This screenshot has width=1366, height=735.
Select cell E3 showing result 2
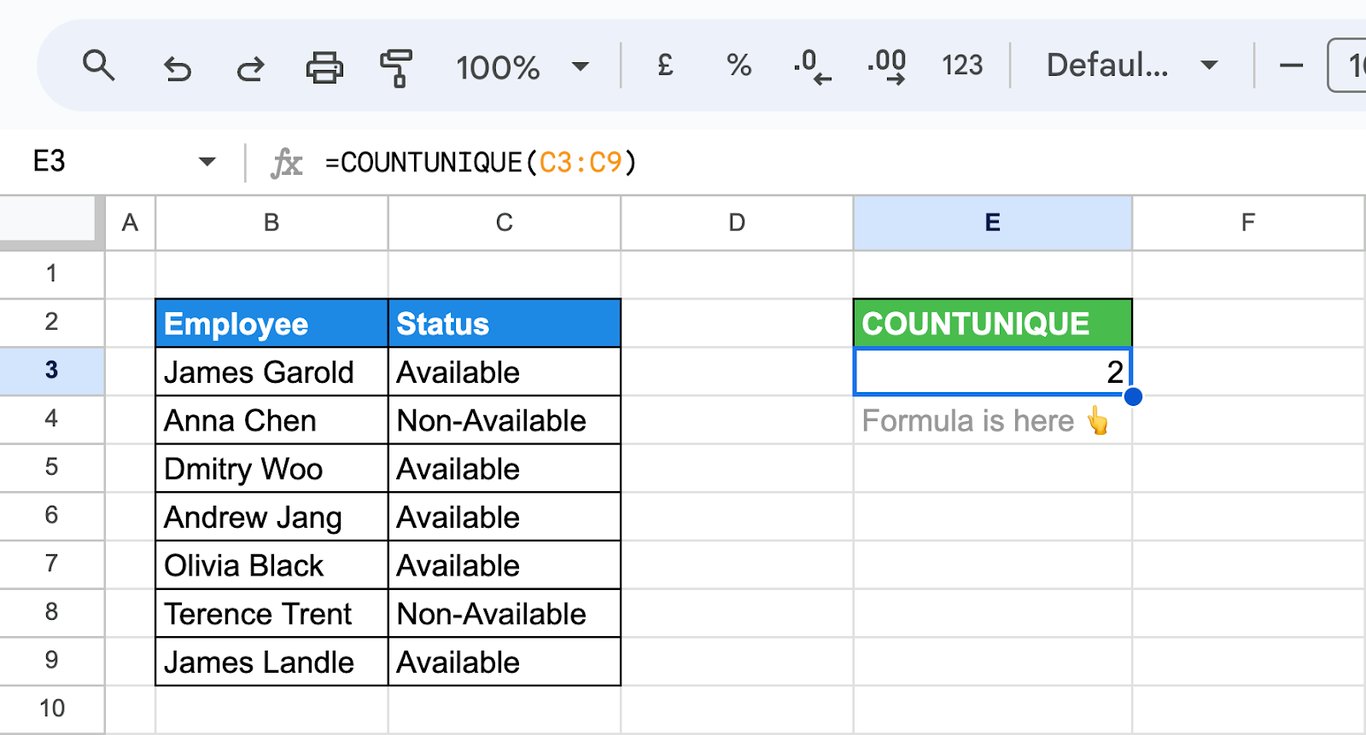tap(992, 371)
